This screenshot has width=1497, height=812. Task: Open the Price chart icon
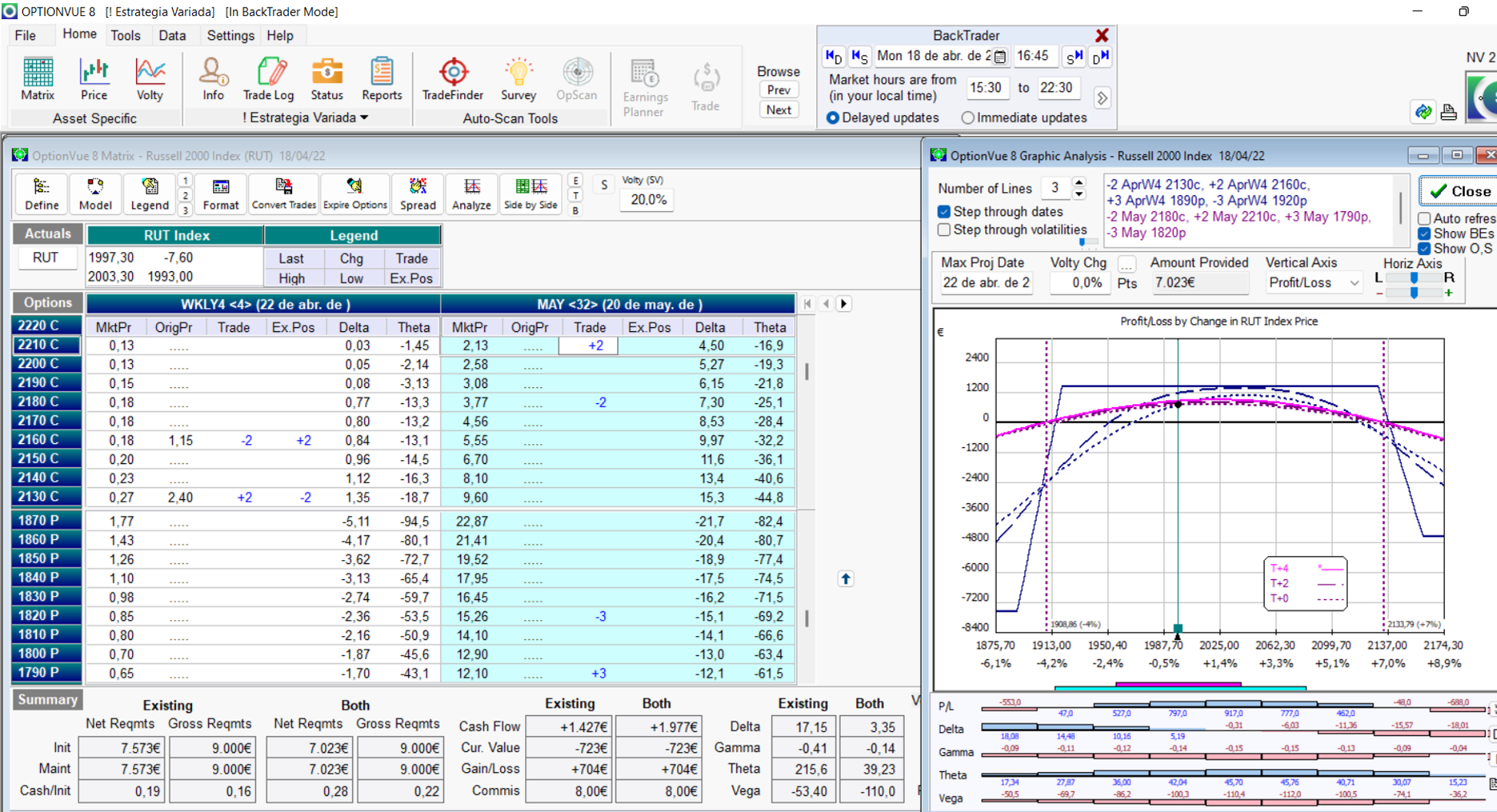pyautogui.click(x=94, y=79)
